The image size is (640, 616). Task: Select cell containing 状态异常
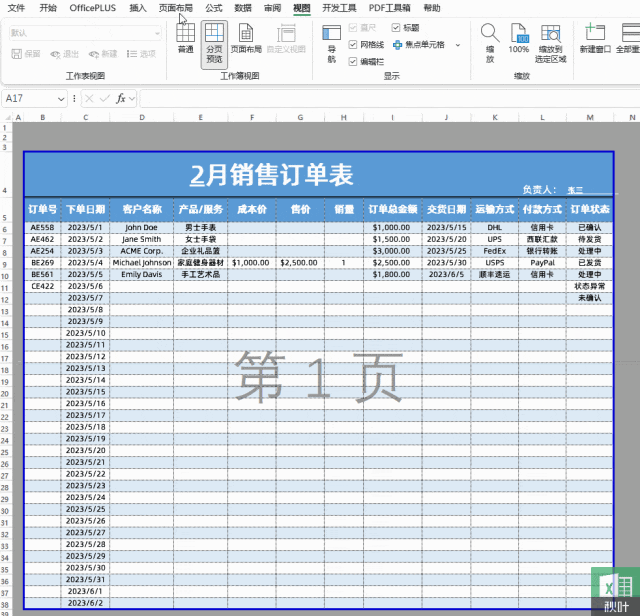[590, 286]
